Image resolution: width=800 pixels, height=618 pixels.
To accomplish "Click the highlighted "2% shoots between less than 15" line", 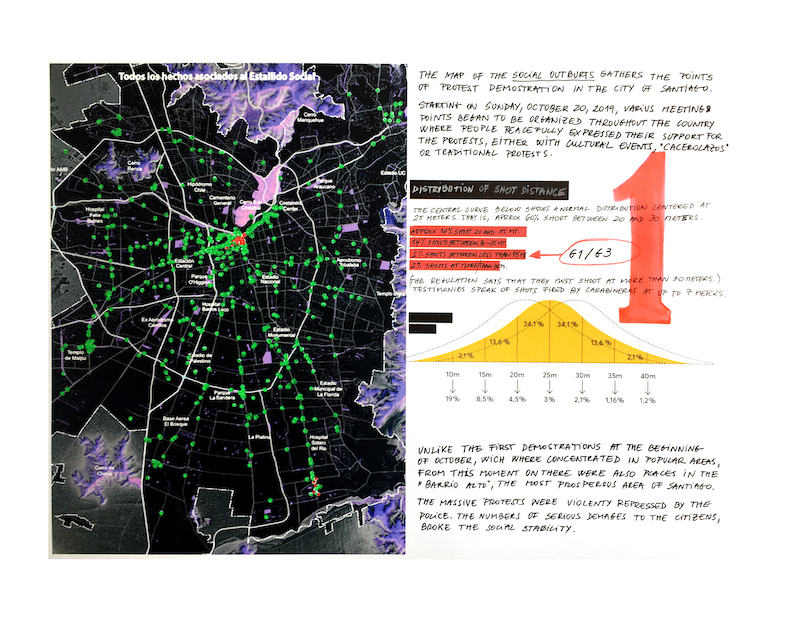I will 468,254.
